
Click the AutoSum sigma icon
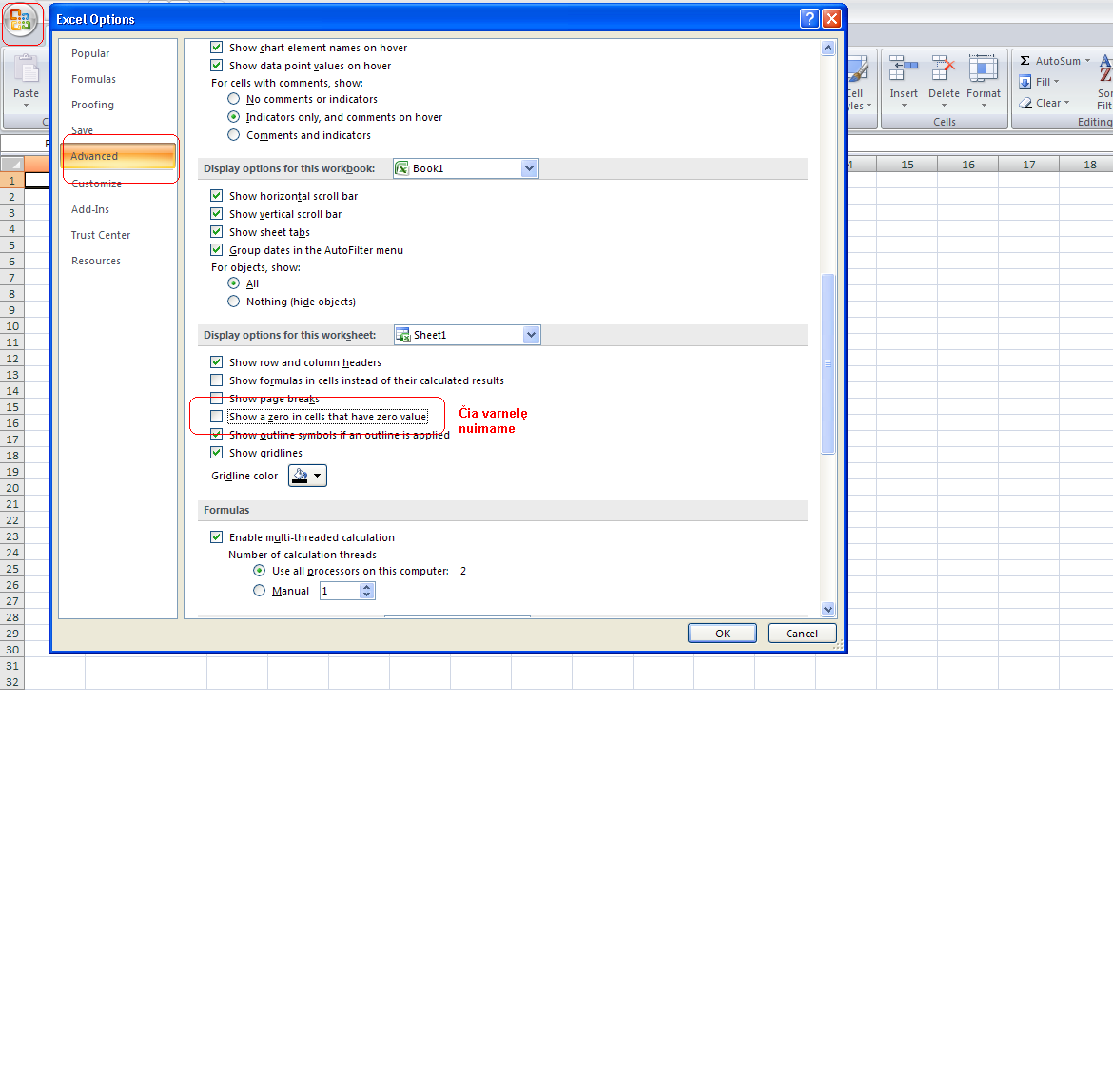pos(1025,61)
